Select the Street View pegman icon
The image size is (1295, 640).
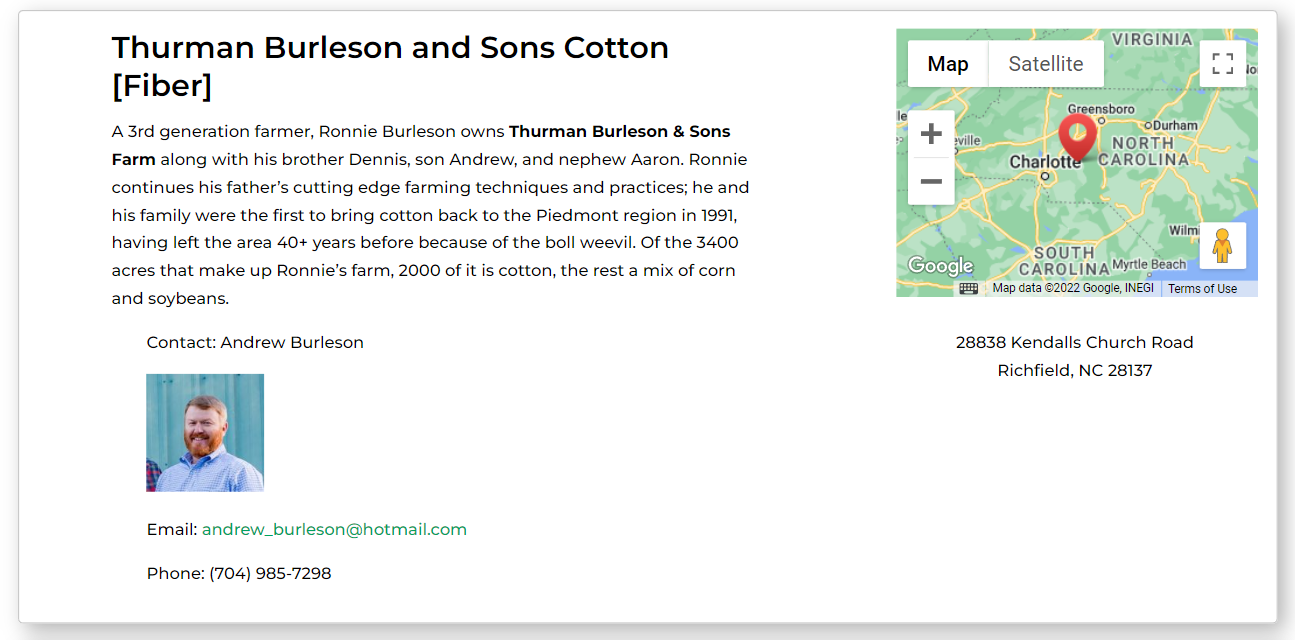coord(1222,246)
